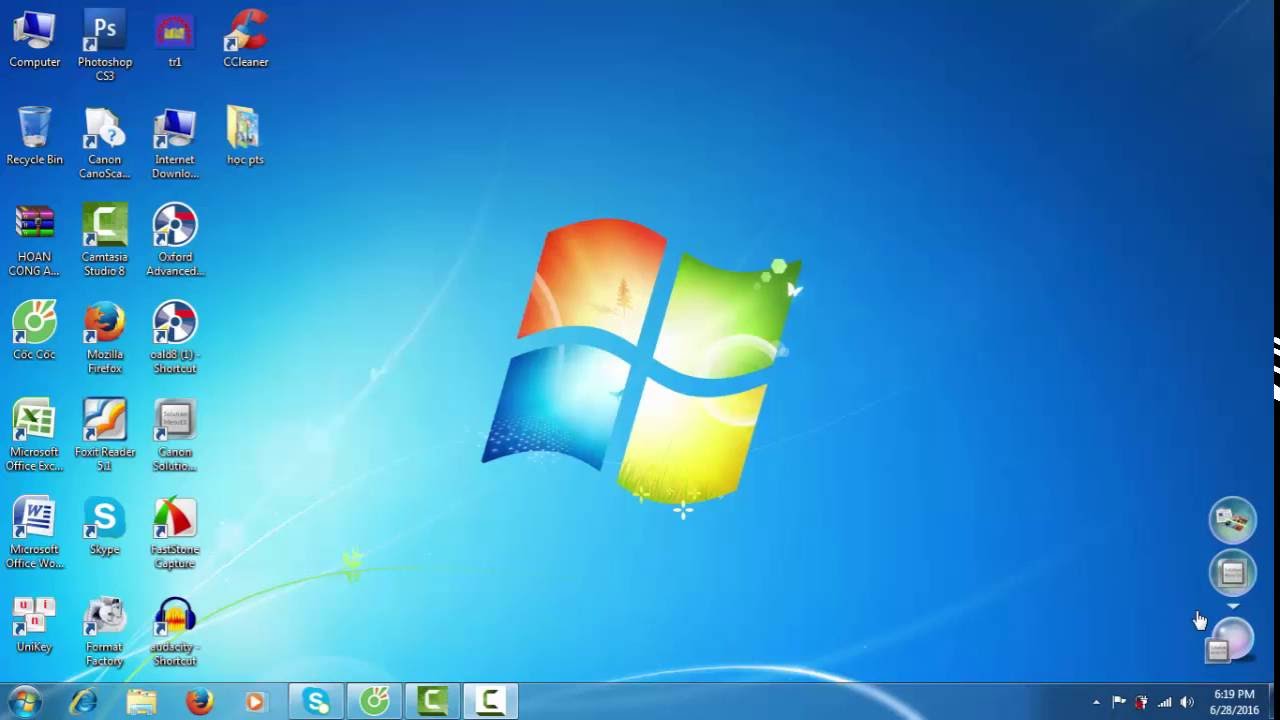Select the Mozilla Firefox desktop shortcut
The width and height of the screenshot is (1280, 720).
point(105,338)
